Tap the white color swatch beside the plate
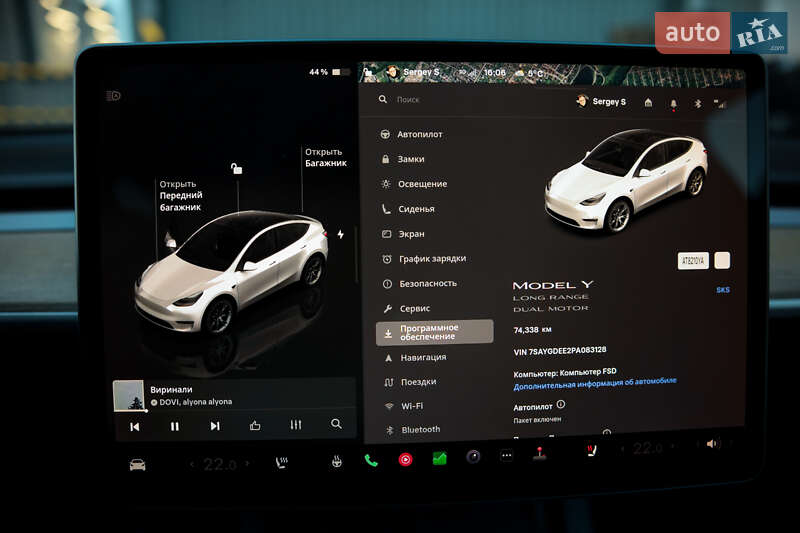 (722, 260)
